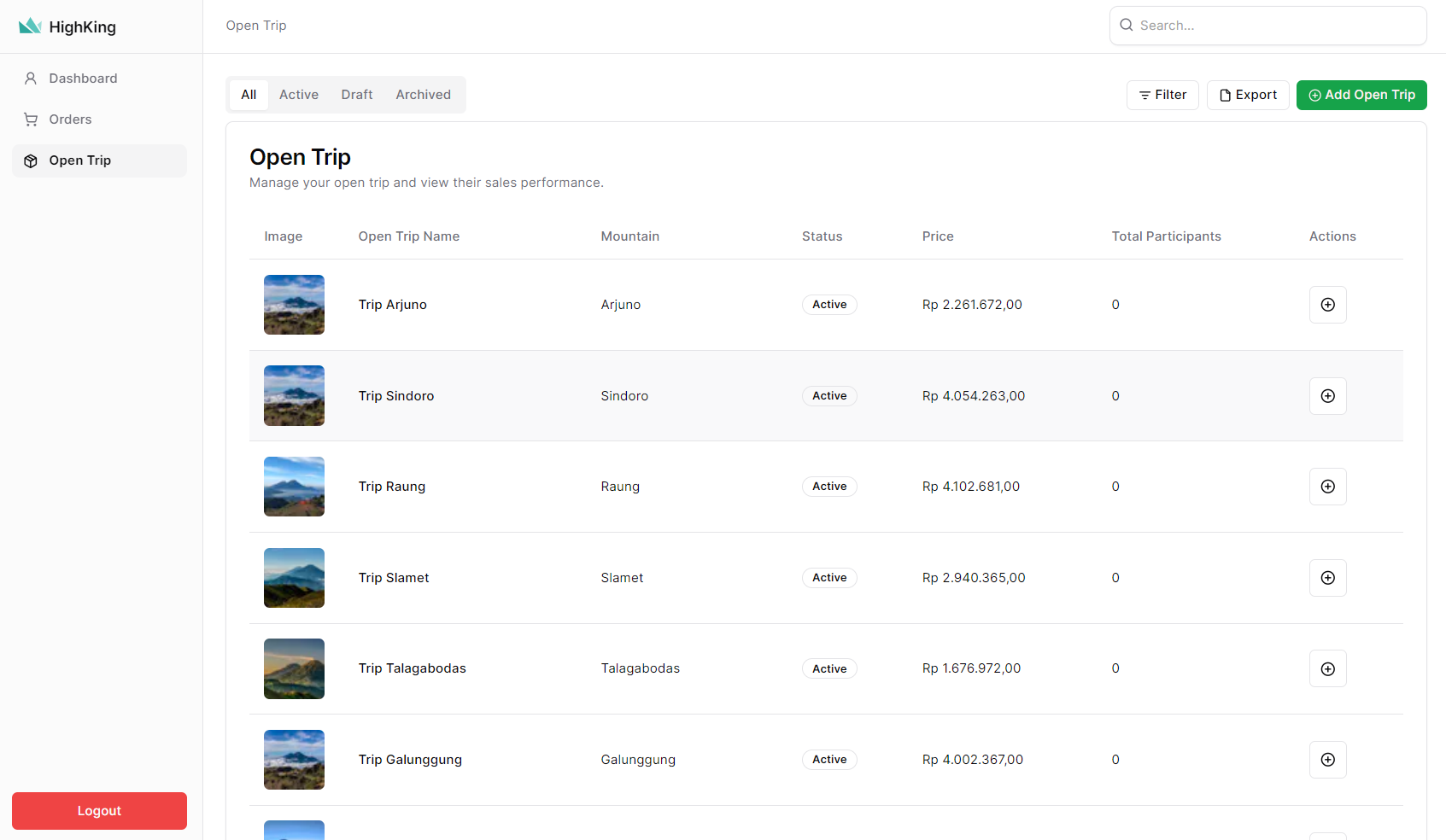Switch to the Draft tab
1446x840 pixels.
click(x=356, y=95)
